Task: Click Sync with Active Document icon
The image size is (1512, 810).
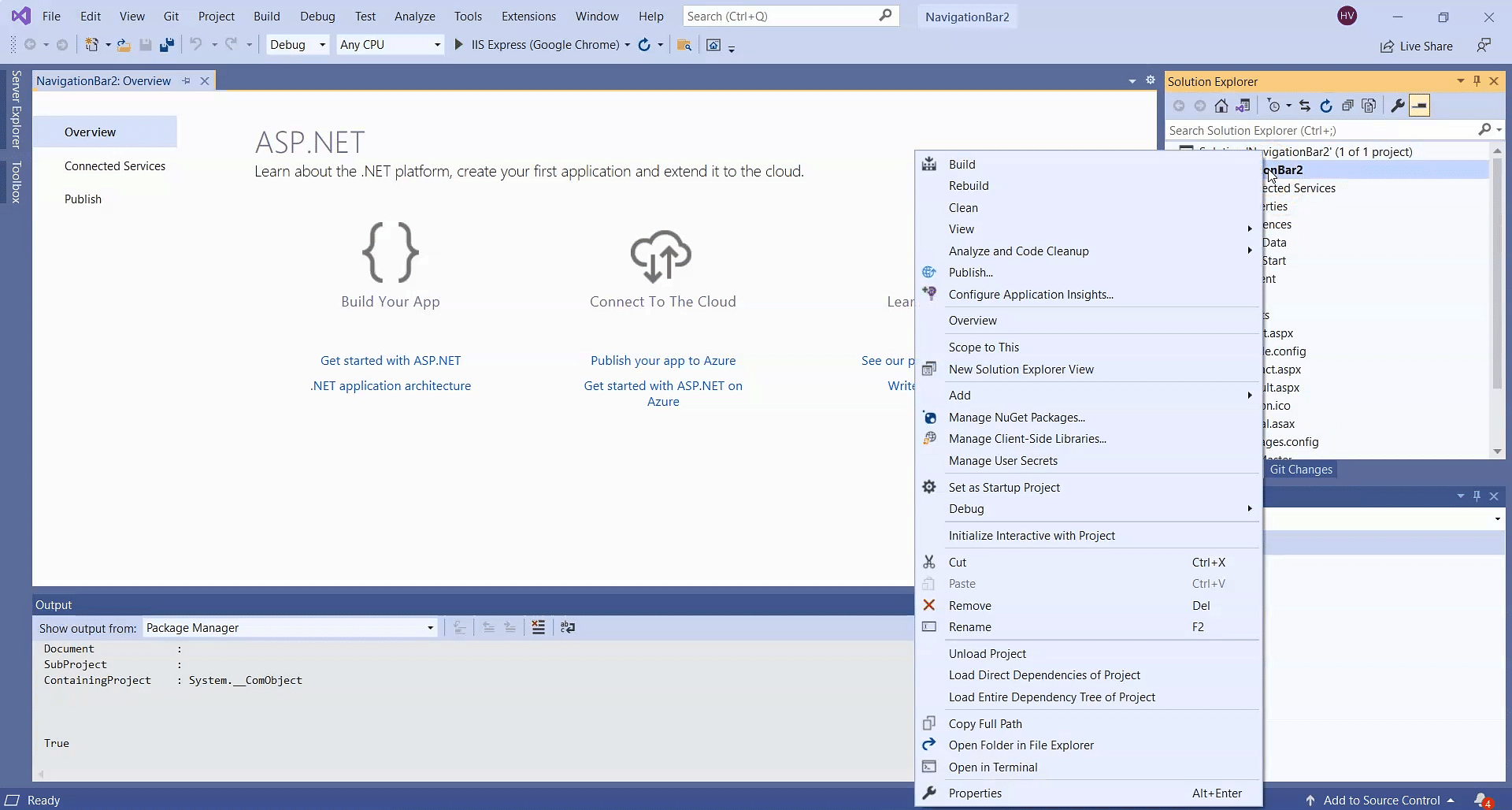Action: pos(1305,106)
